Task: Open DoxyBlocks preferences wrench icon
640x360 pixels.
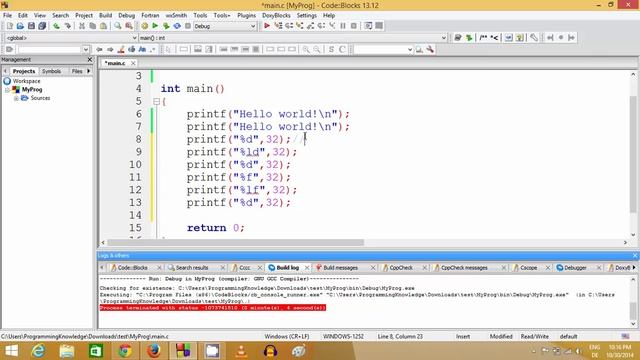Action: (533, 38)
